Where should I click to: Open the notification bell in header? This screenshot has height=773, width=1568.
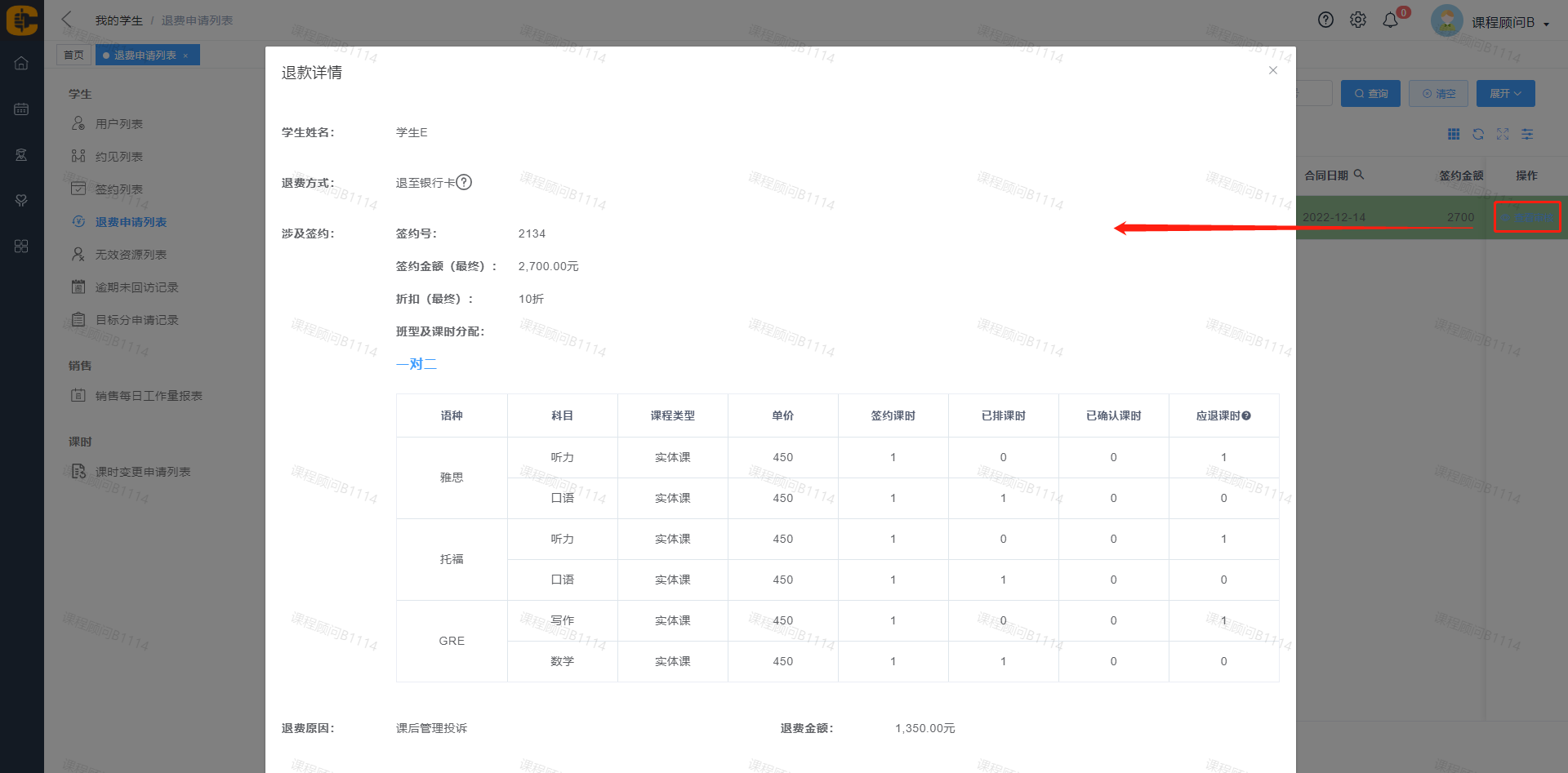click(1390, 20)
